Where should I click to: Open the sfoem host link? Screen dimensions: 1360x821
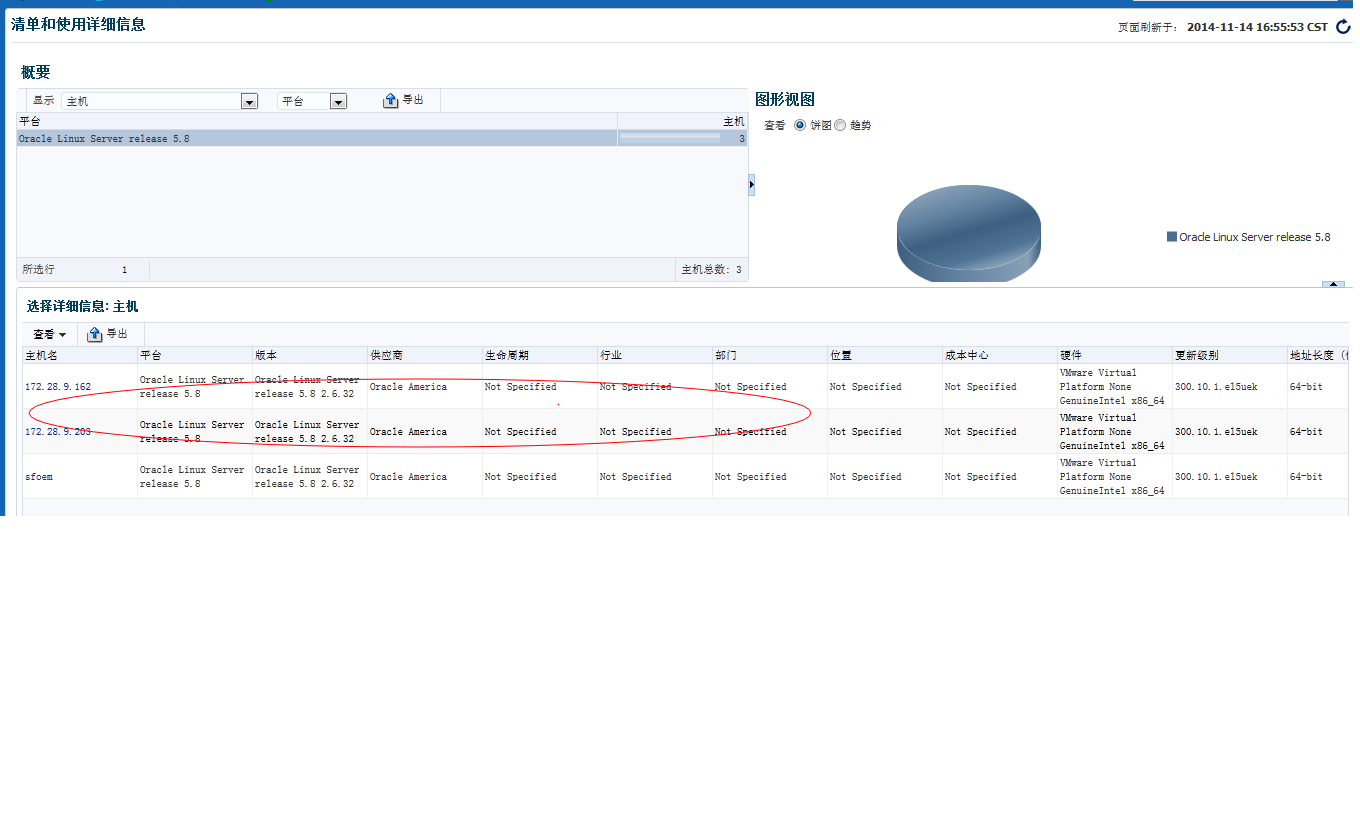(x=39, y=477)
